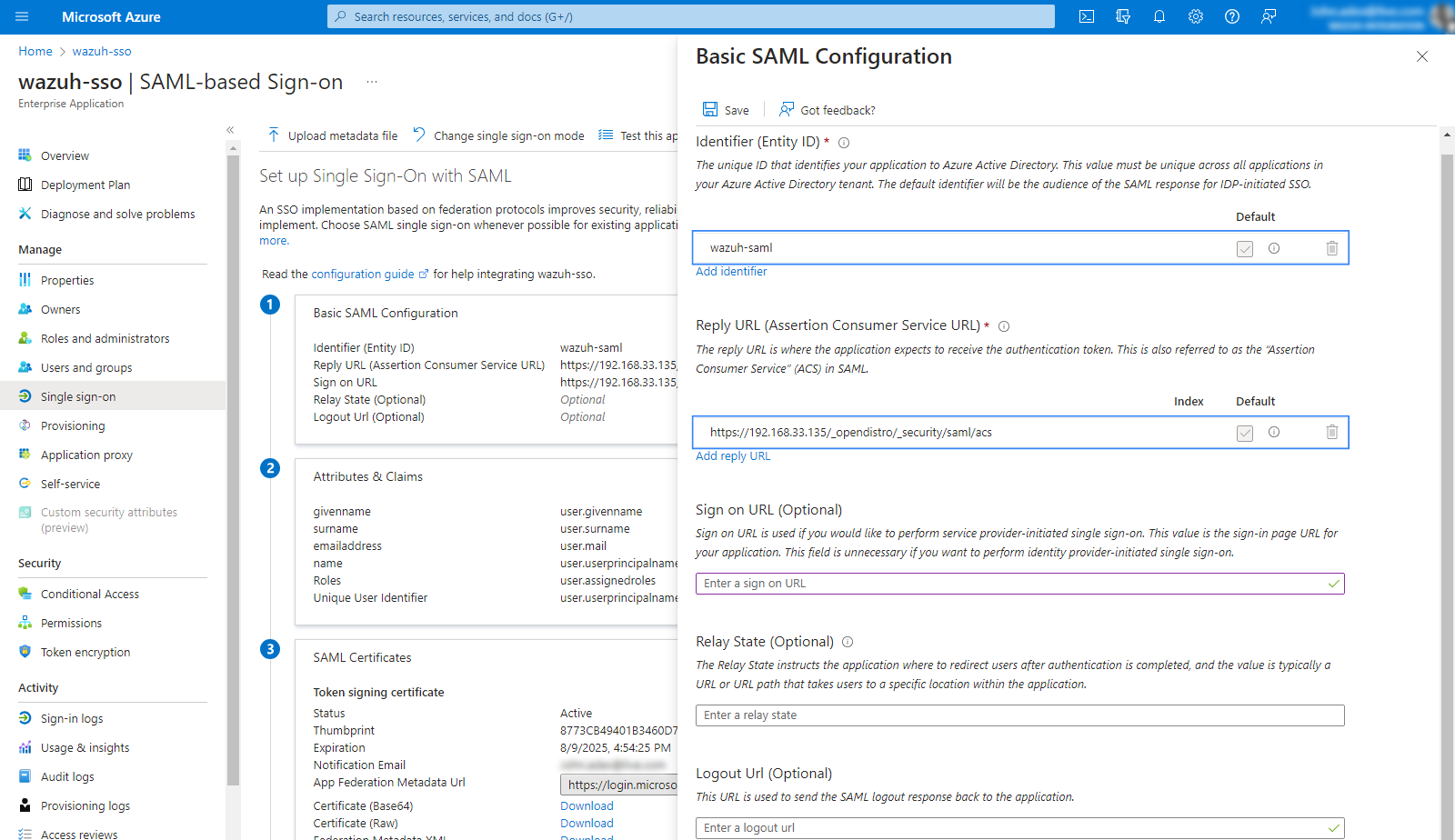Select Single sign-on menu item
Screen dimensions: 1455x840
pos(113,397)
